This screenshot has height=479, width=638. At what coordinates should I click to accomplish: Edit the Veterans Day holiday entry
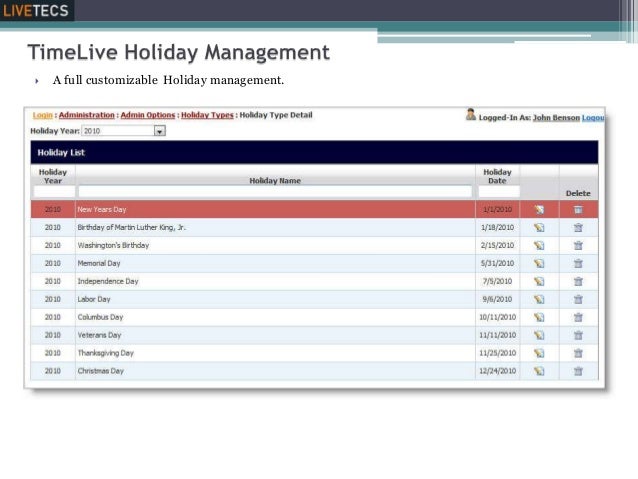pyautogui.click(x=539, y=335)
